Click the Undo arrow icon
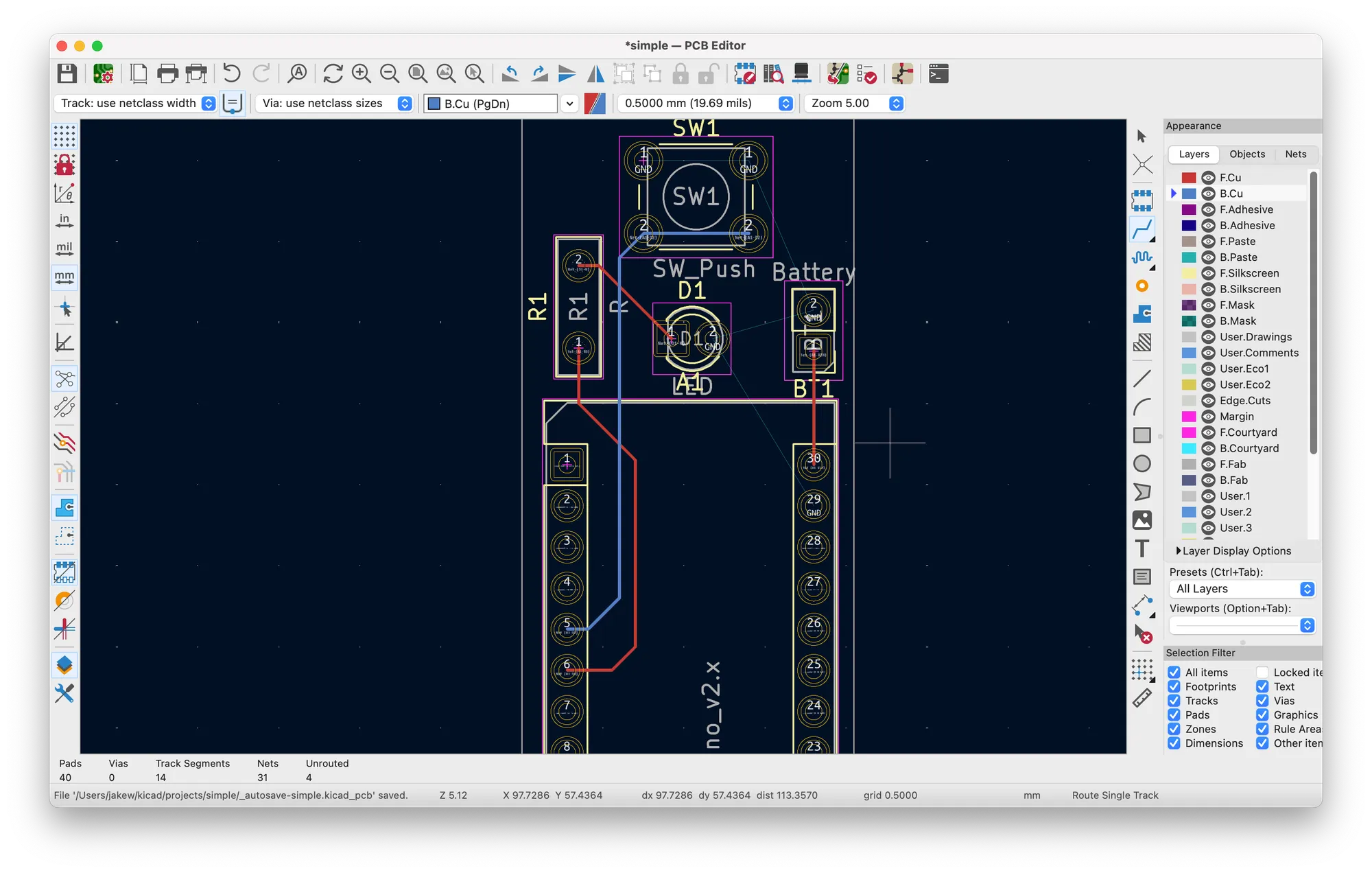Image resolution: width=1372 pixels, height=873 pixels. [x=231, y=73]
